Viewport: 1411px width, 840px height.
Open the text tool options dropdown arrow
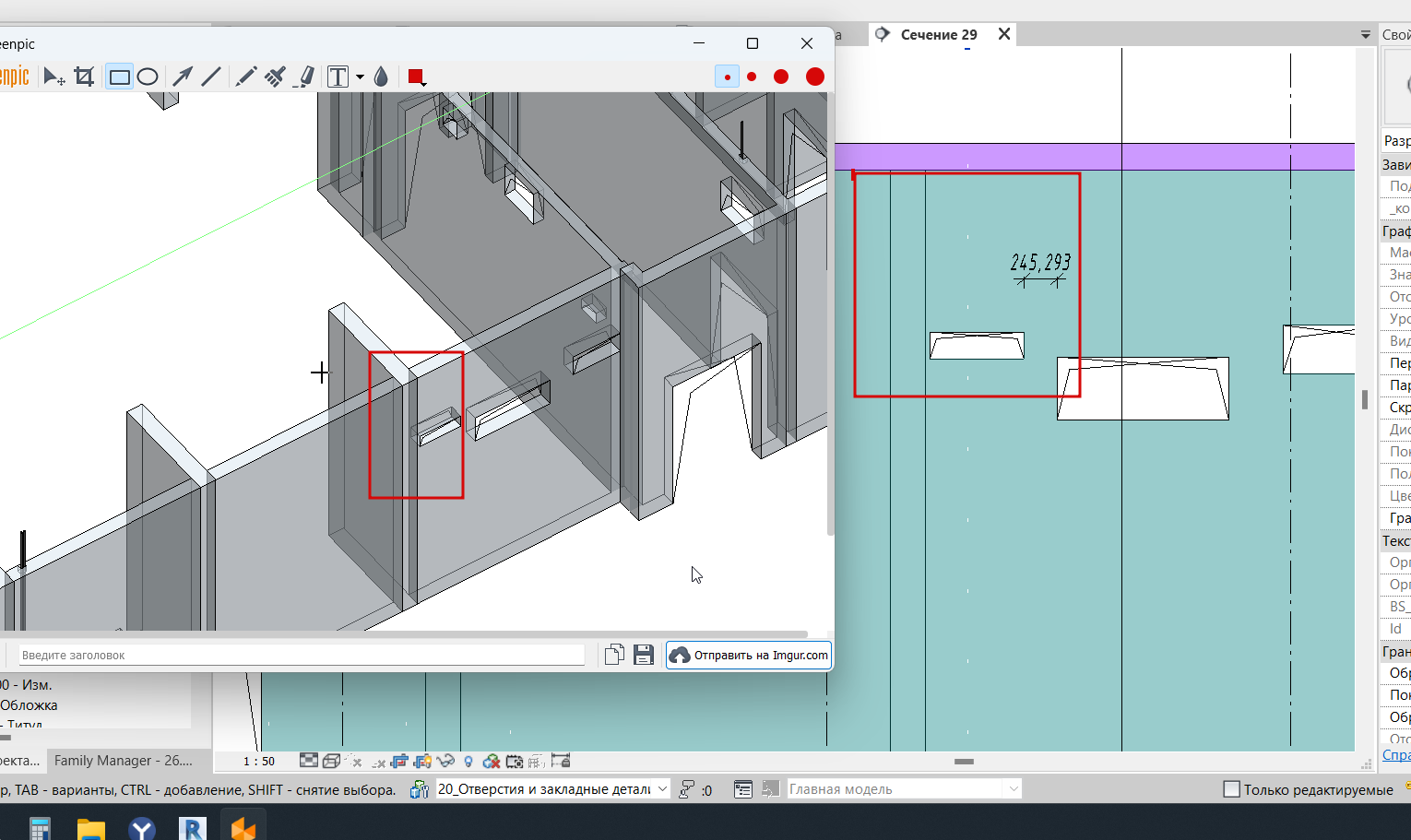point(360,77)
